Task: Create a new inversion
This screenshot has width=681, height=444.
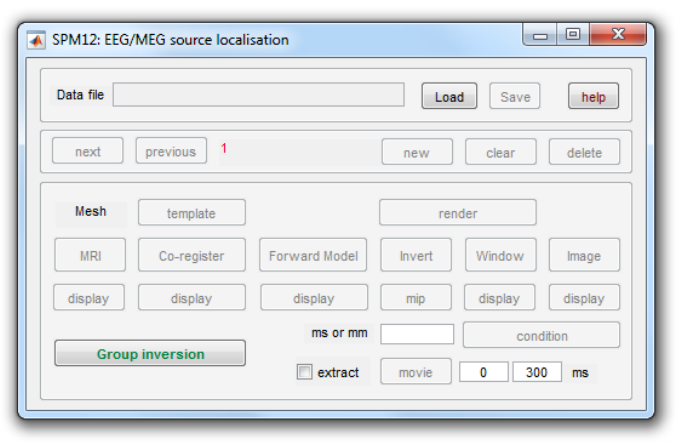Action: click(417, 152)
